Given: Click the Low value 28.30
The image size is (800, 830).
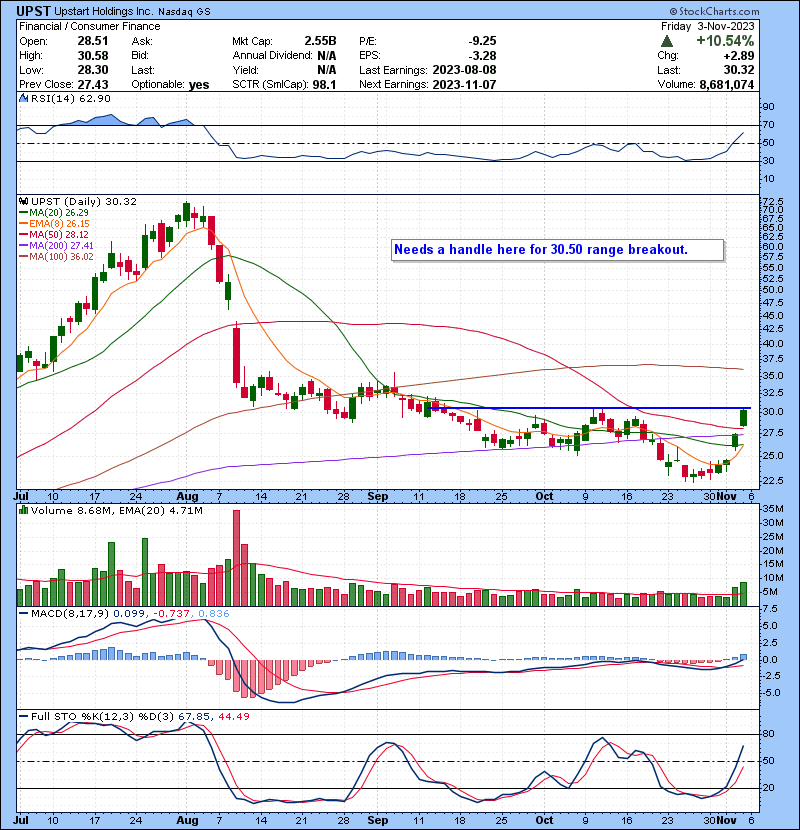Looking at the screenshot, I should tap(93, 70).
